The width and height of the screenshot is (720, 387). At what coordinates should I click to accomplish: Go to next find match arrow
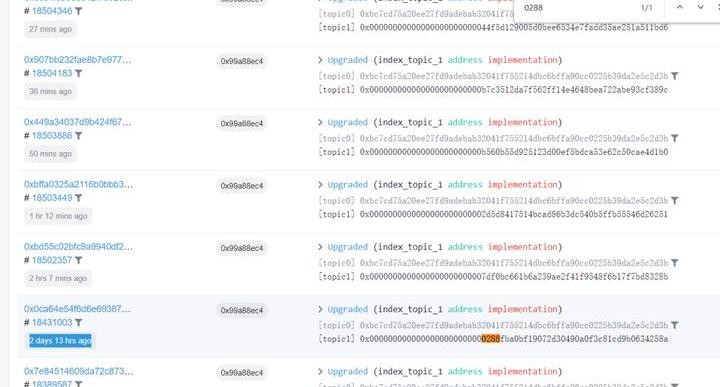(700, 7)
